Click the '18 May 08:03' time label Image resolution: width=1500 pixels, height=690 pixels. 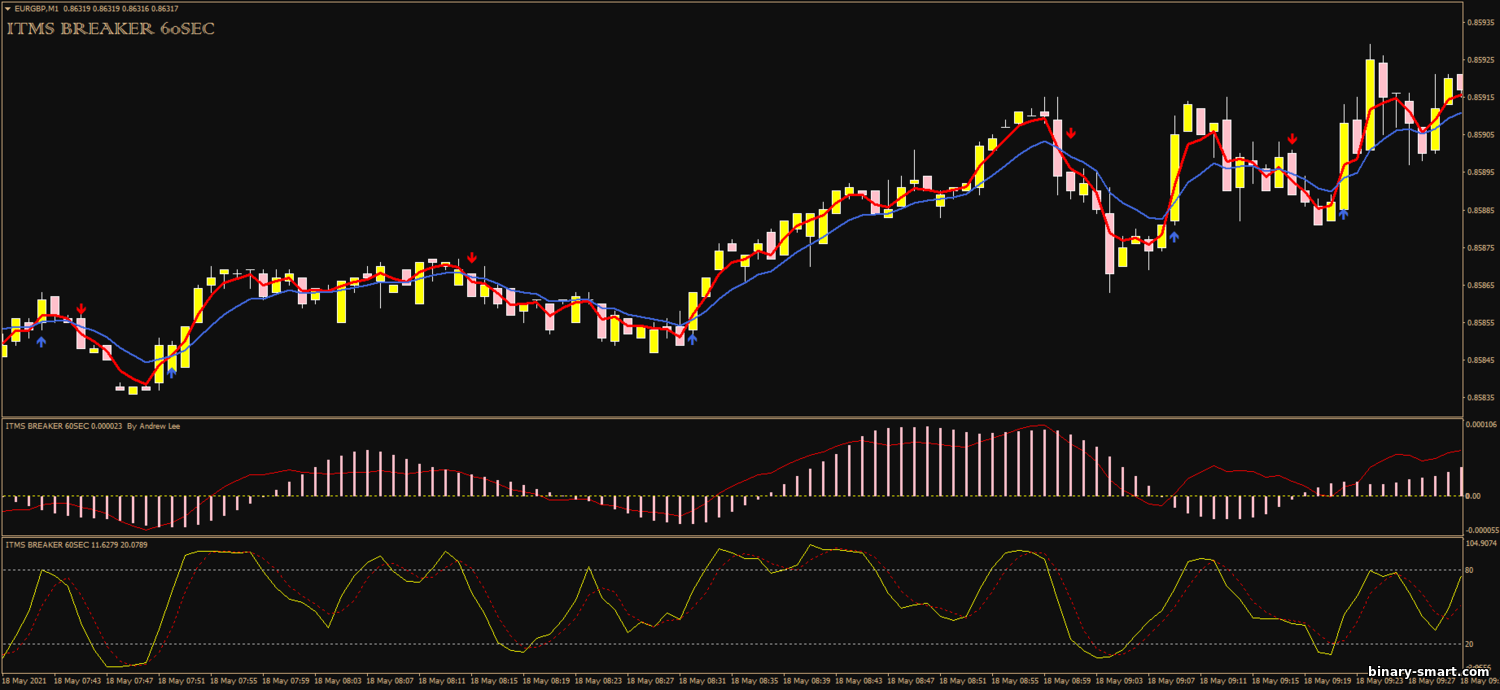coord(338,680)
